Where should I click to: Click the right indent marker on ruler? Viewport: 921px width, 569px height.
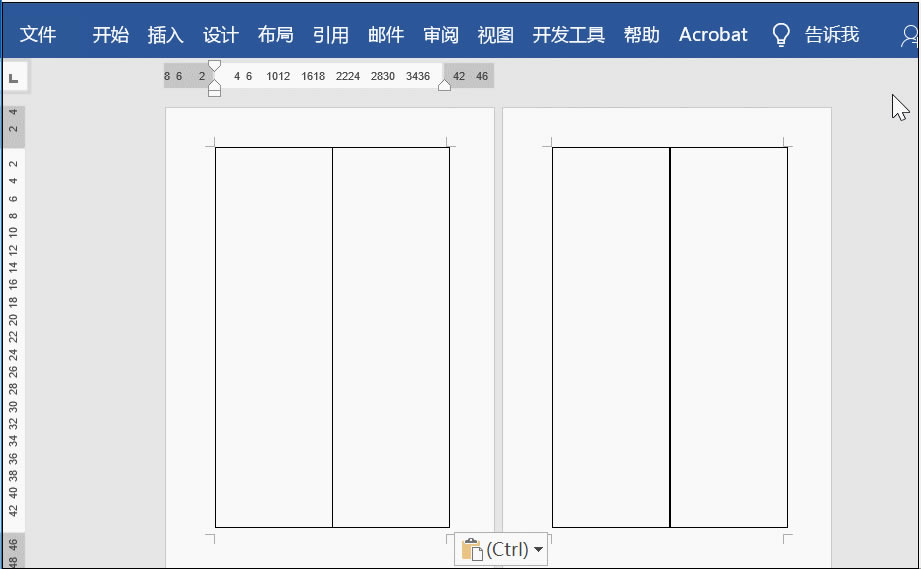(x=445, y=85)
